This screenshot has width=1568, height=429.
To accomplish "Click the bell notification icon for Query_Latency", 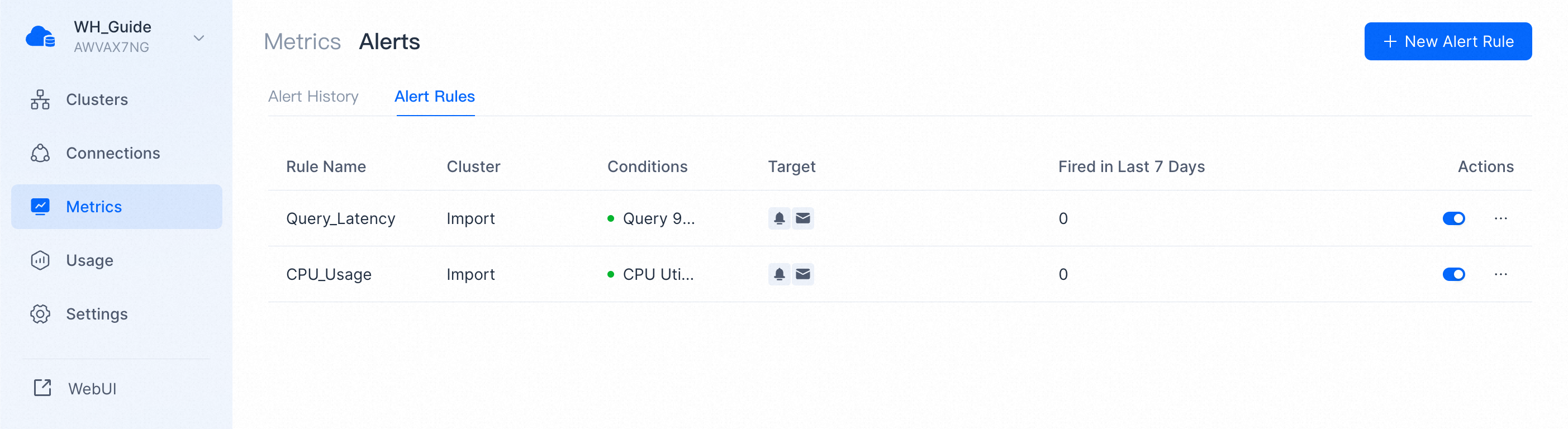I will coord(778,218).
